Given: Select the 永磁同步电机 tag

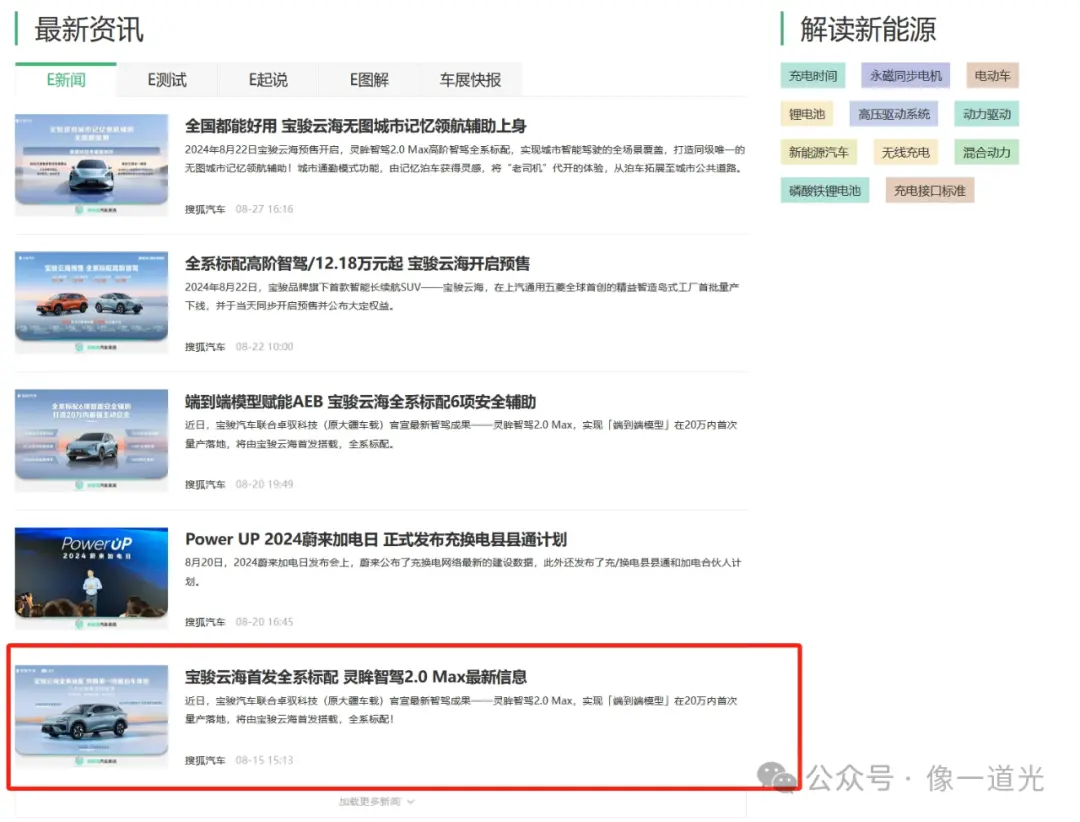Looking at the screenshot, I should click(905, 76).
